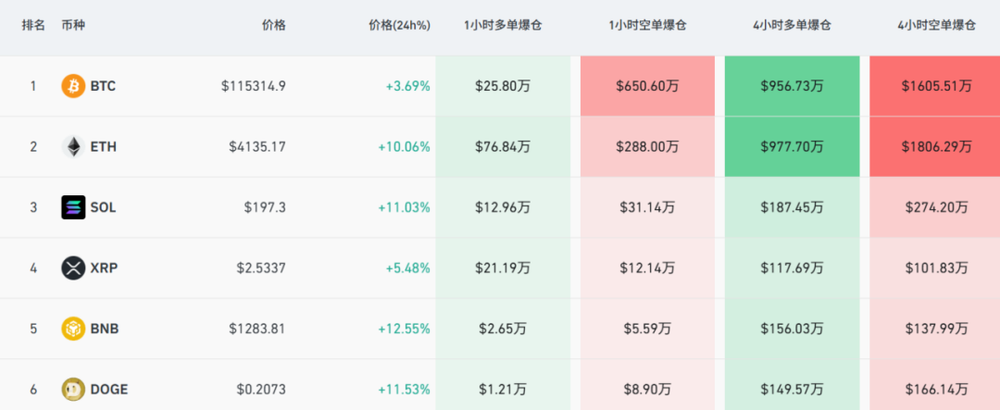
Task: Click the 排名 column header
Action: (x=33, y=25)
